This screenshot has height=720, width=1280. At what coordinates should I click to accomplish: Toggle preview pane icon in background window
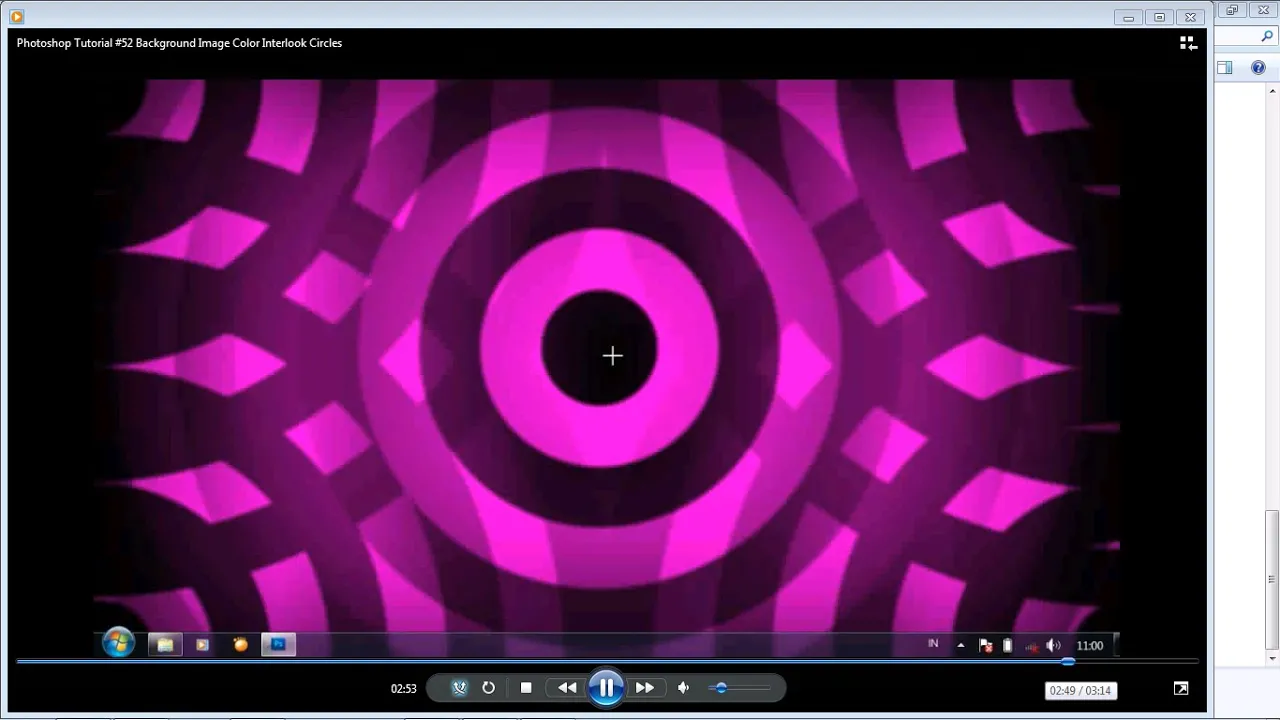1225,68
